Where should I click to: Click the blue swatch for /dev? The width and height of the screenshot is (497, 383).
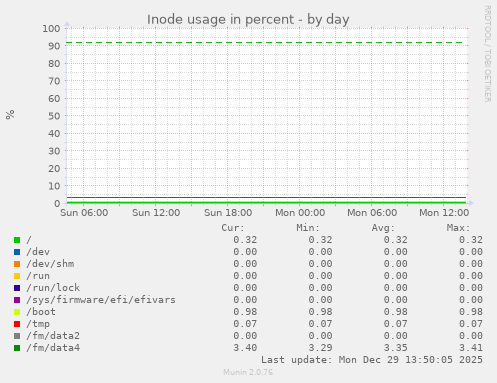[17, 252]
